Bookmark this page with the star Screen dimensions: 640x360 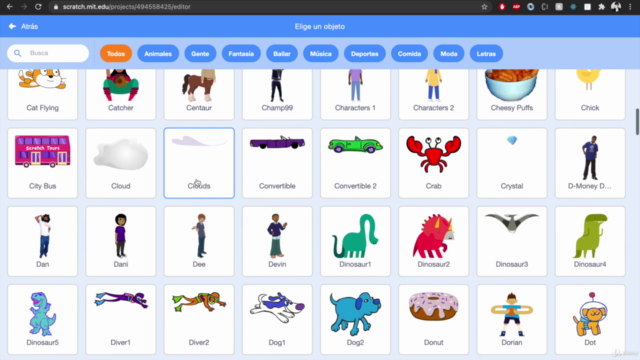click(484, 7)
